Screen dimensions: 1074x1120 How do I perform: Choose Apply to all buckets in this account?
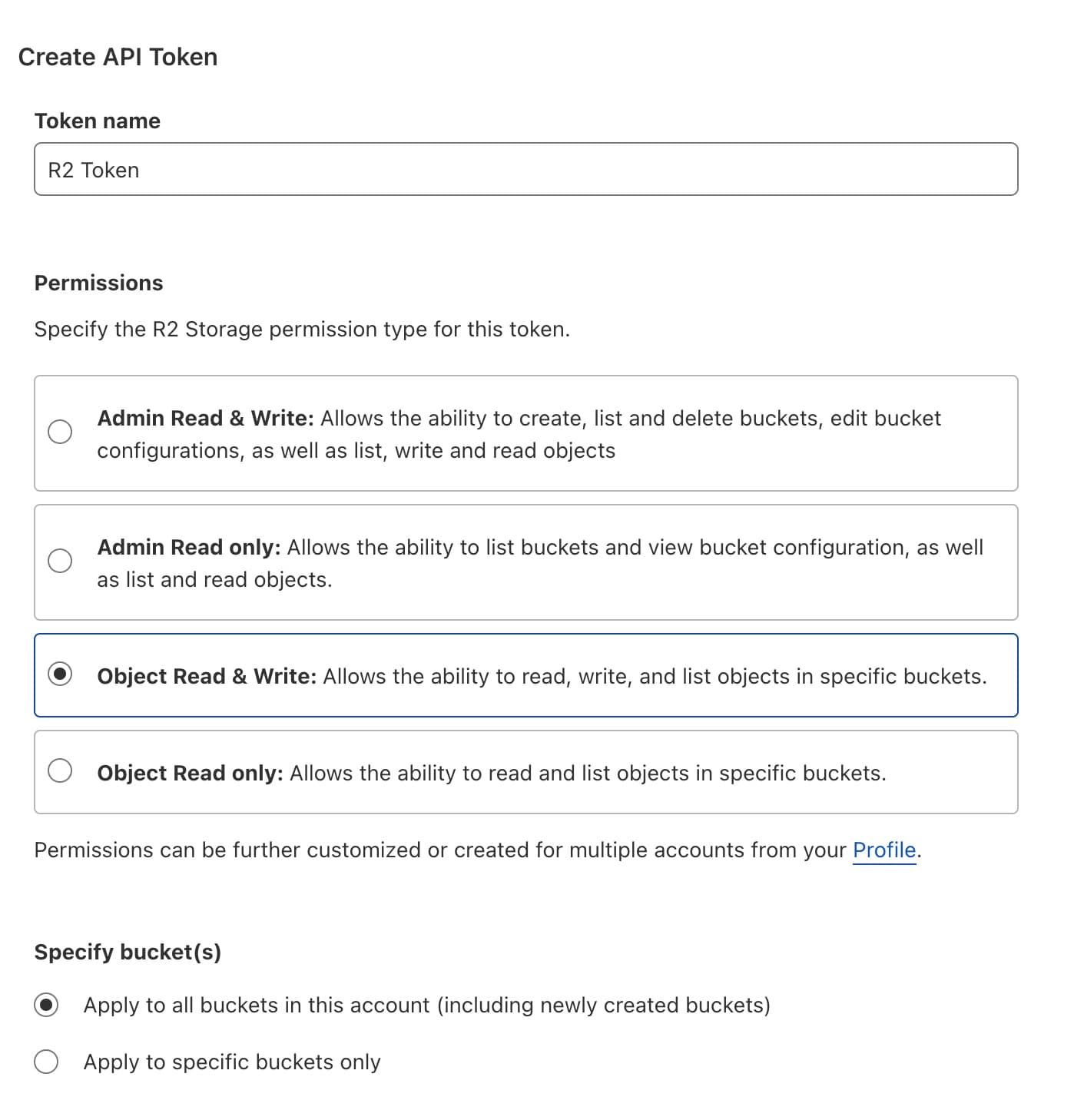tap(46, 1004)
